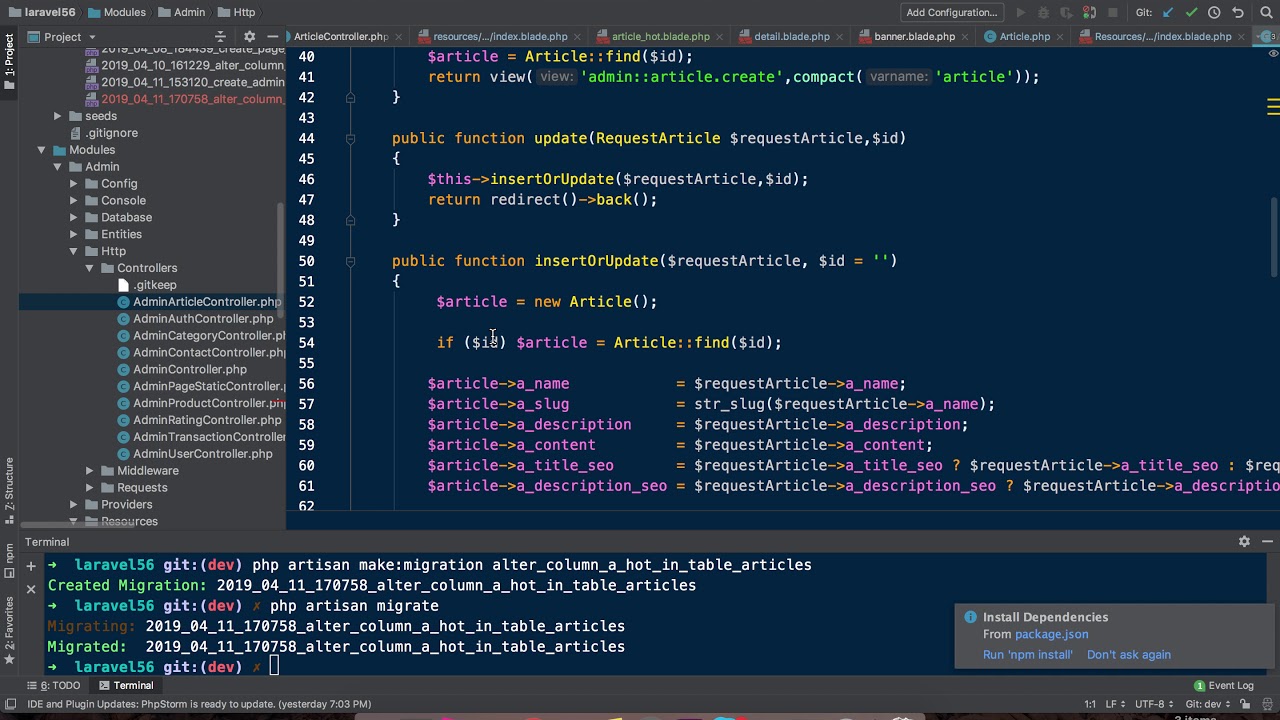Open the Event Log
Image resolution: width=1280 pixels, height=720 pixels.
(x=1223, y=686)
